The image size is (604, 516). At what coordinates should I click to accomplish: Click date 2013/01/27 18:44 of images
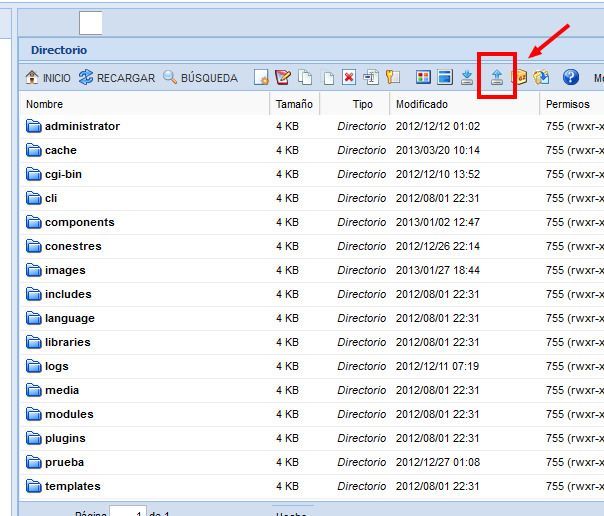point(438,270)
